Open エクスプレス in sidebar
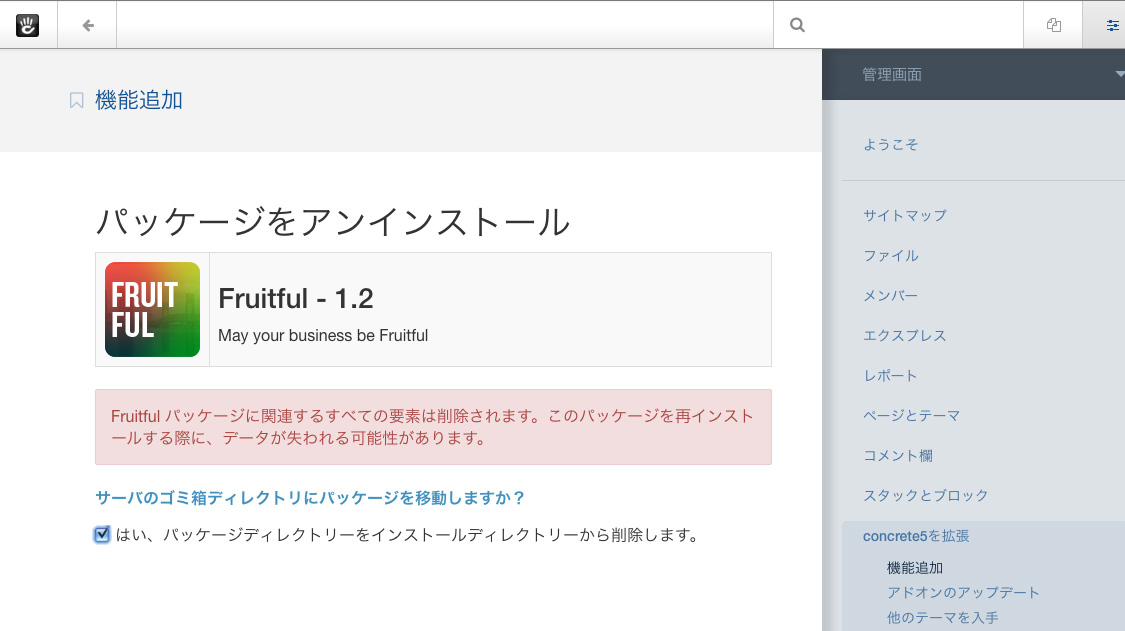Viewport: 1125px width, 631px height. pos(905,336)
